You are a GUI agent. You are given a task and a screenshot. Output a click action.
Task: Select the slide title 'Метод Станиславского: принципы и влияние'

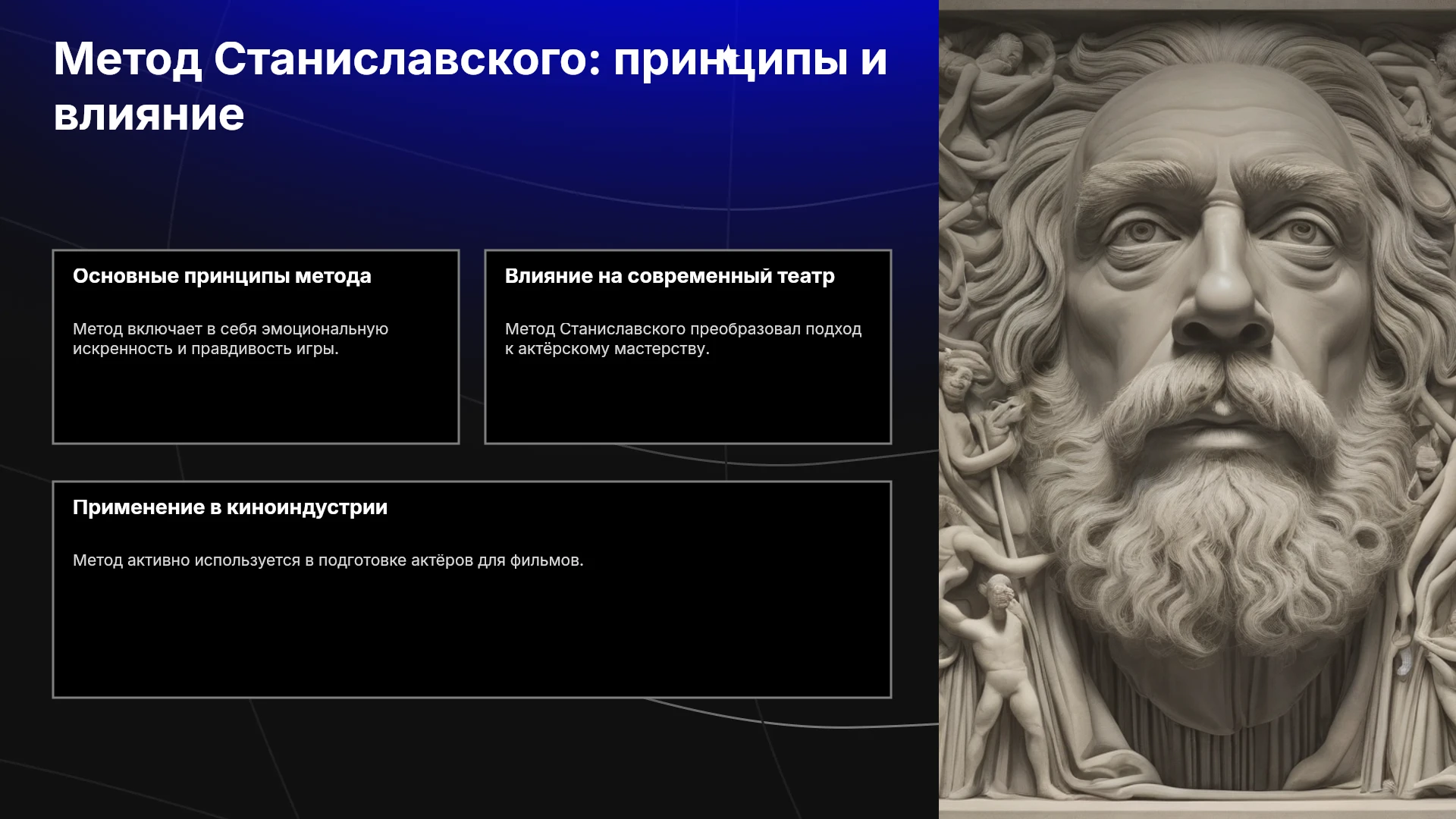470,86
